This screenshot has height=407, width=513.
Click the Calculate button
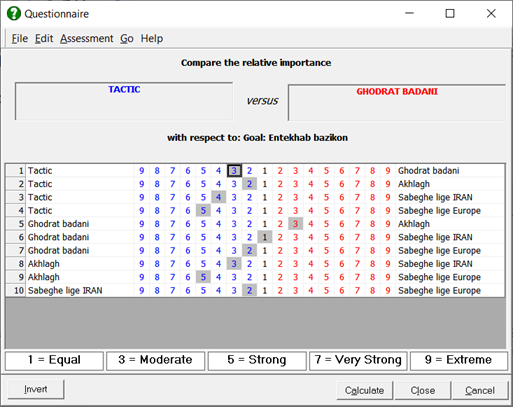click(x=364, y=390)
